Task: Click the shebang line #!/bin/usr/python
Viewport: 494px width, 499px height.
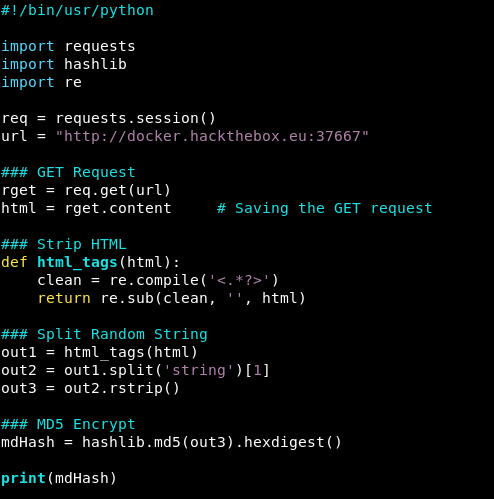Action: click(77, 11)
